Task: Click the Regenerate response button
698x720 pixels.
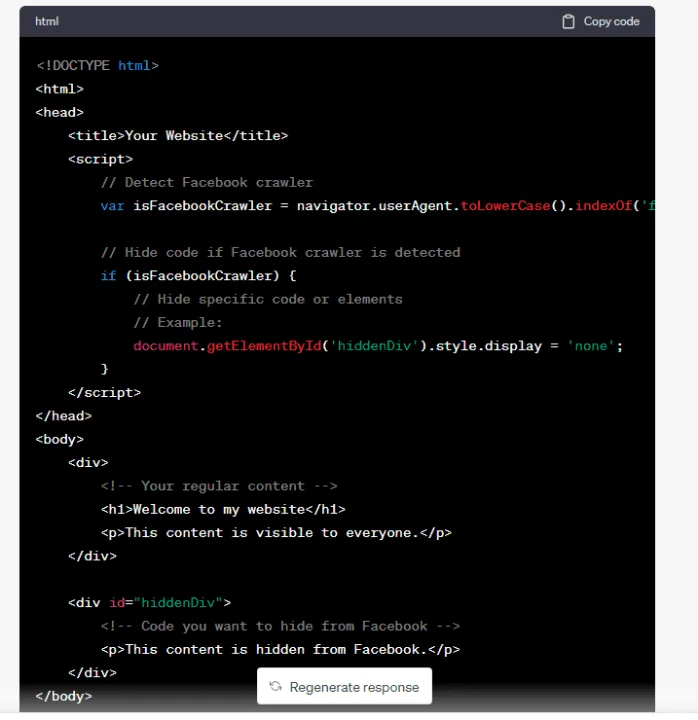Action: (x=344, y=686)
